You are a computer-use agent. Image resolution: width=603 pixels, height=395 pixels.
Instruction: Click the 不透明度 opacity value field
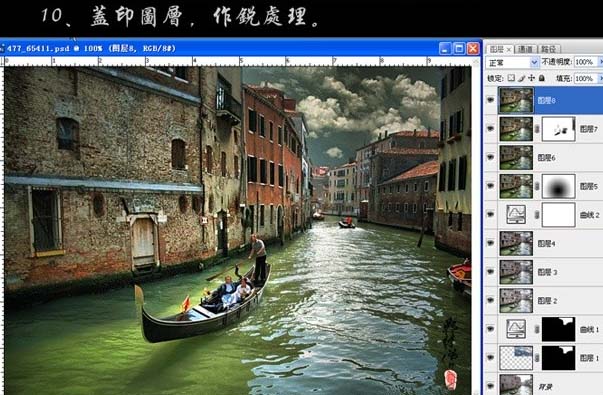[x=585, y=62]
